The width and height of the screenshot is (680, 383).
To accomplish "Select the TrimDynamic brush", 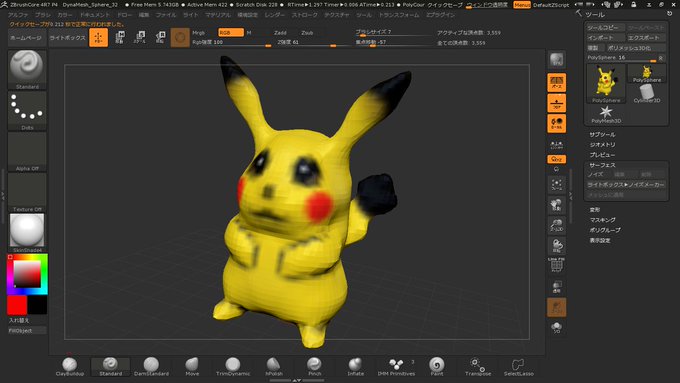I will click(233, 367).
